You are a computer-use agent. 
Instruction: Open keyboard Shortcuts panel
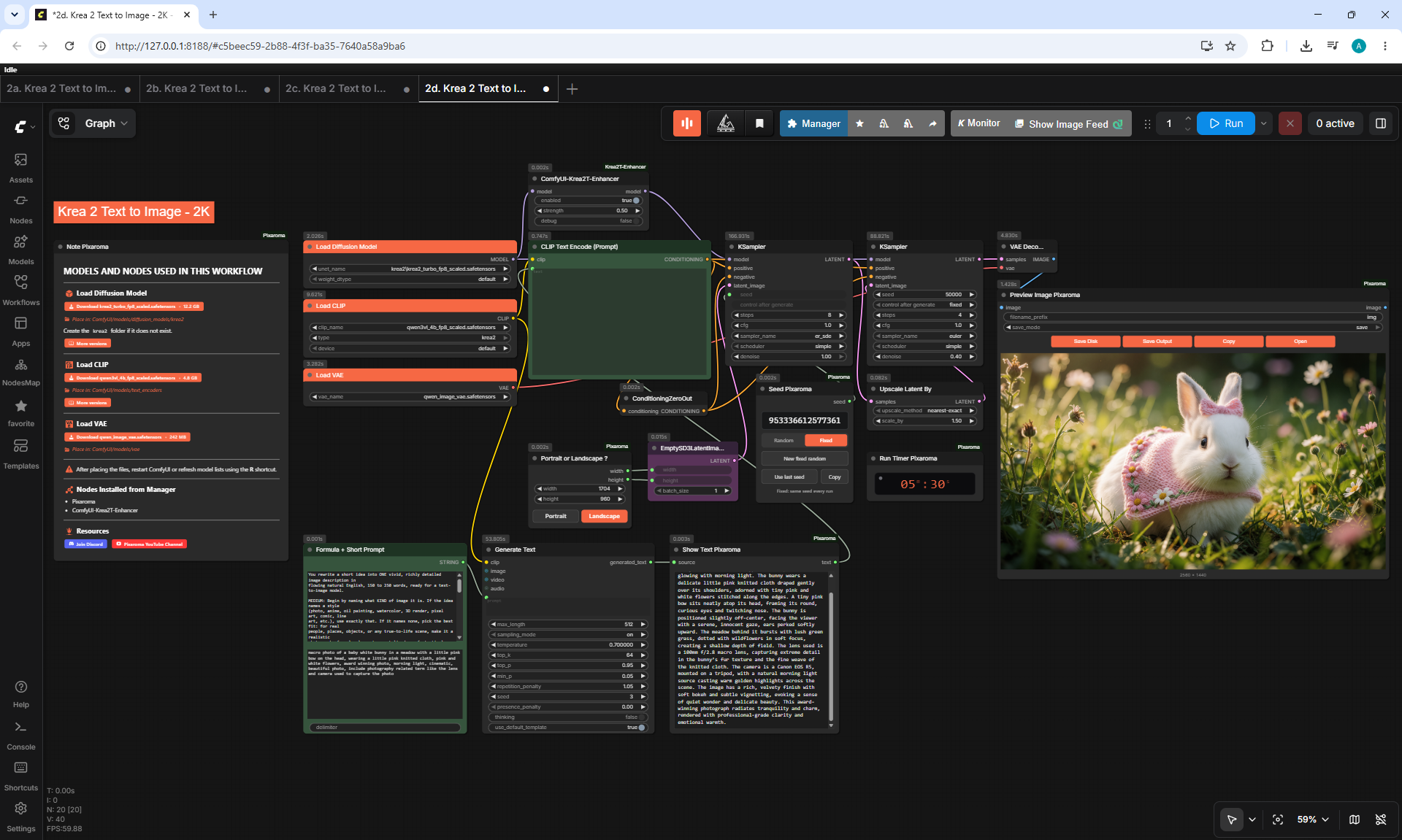(x=21, y=777)
